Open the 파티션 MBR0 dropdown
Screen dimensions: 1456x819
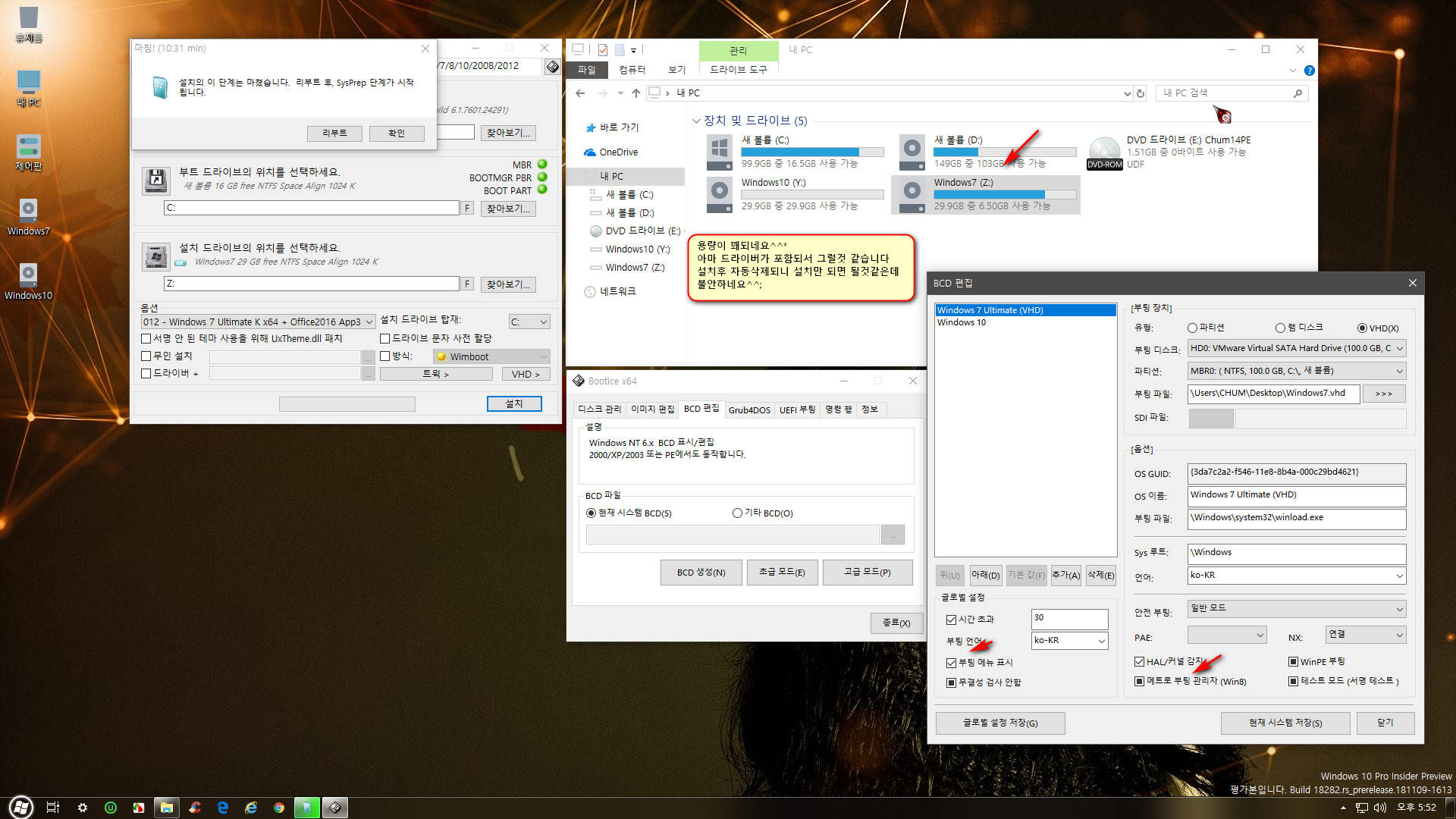[x=1297, y=371]
